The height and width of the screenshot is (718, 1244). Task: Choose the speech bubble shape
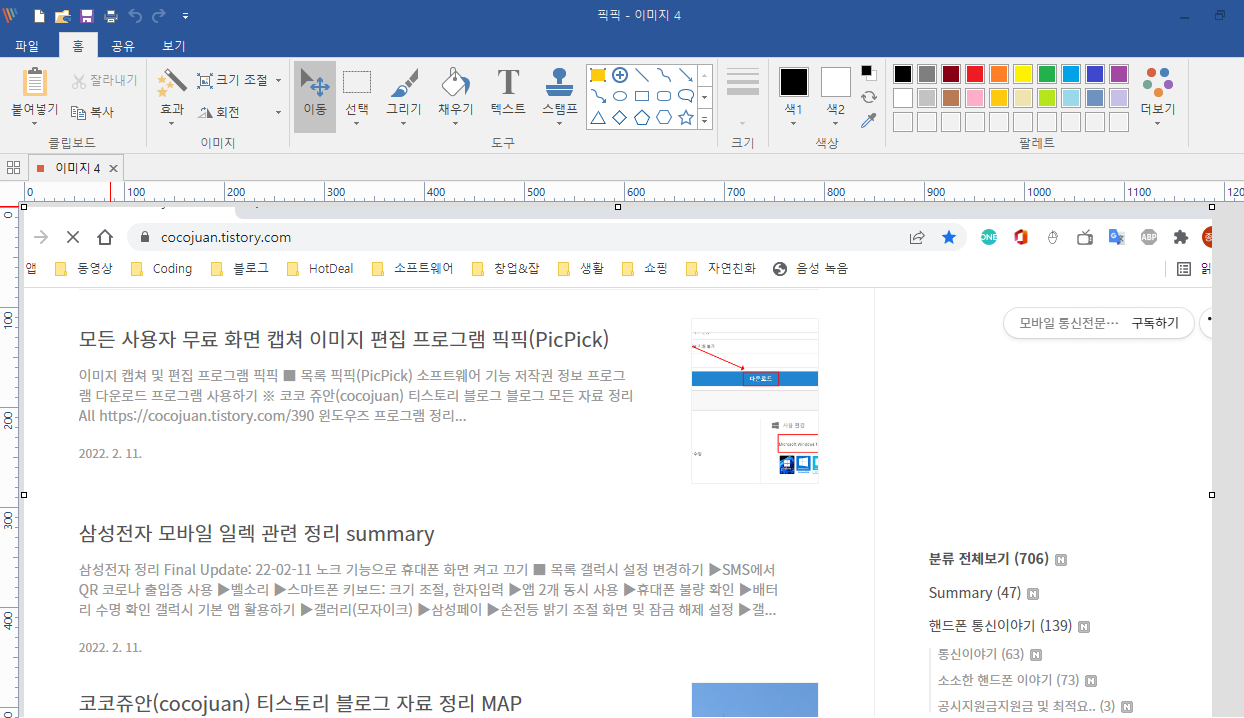click(x=686, y=96)
